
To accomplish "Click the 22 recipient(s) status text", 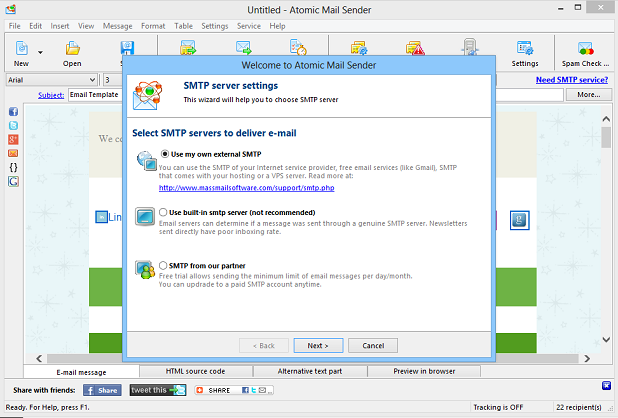I will 579,407.
